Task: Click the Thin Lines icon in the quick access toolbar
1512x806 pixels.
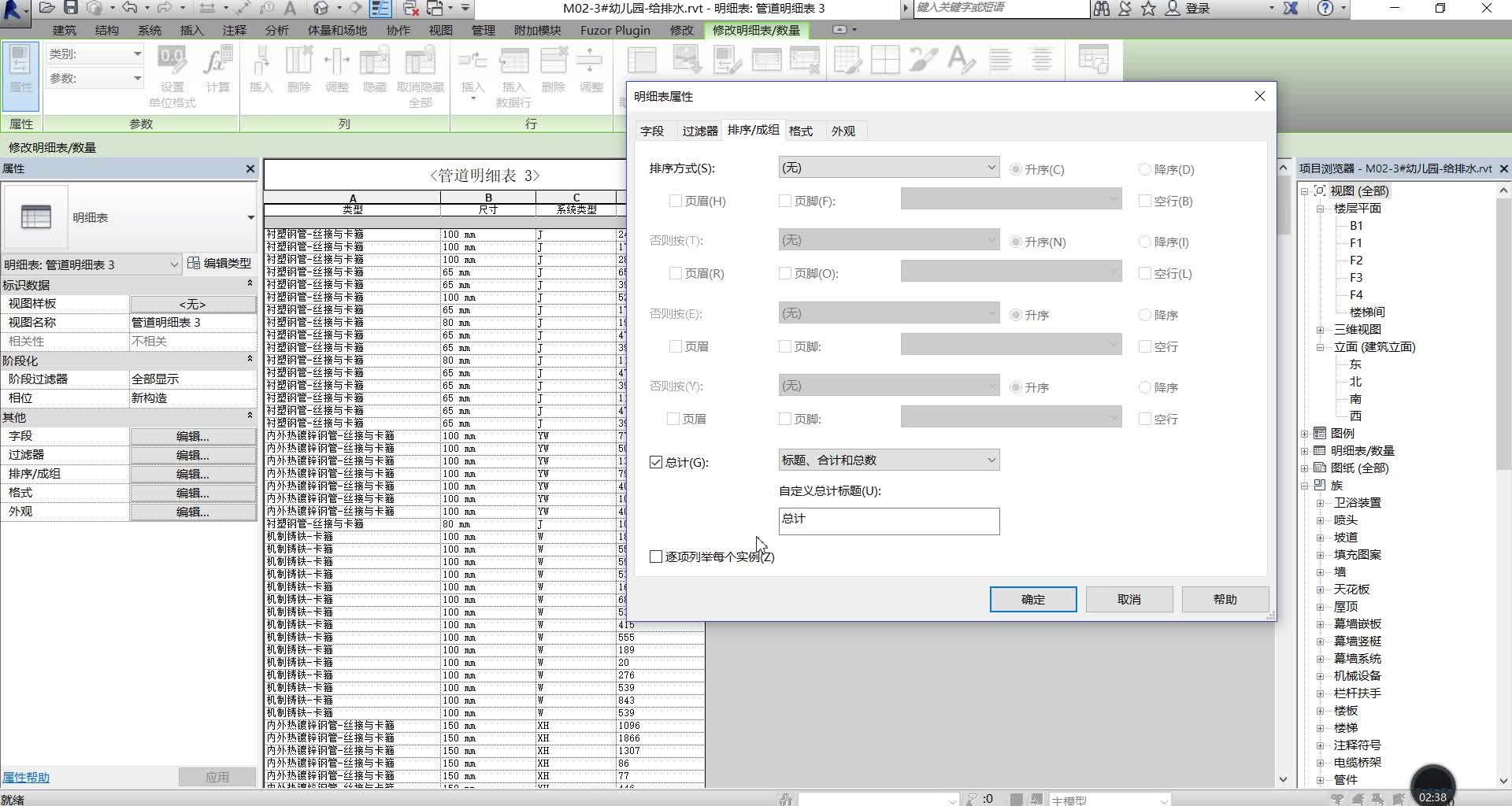Action: pyautogui.click(x=381, y=9)
